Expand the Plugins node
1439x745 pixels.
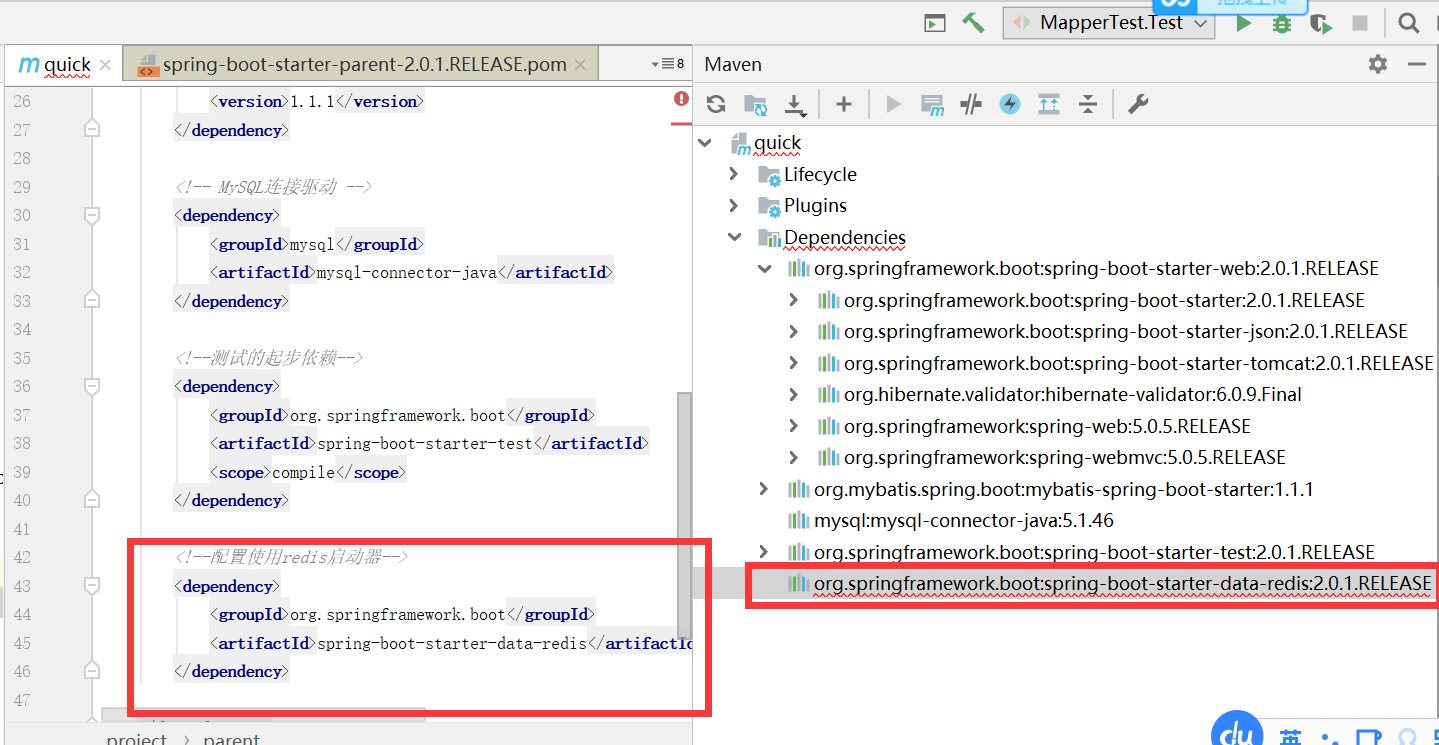pos(735,205)
